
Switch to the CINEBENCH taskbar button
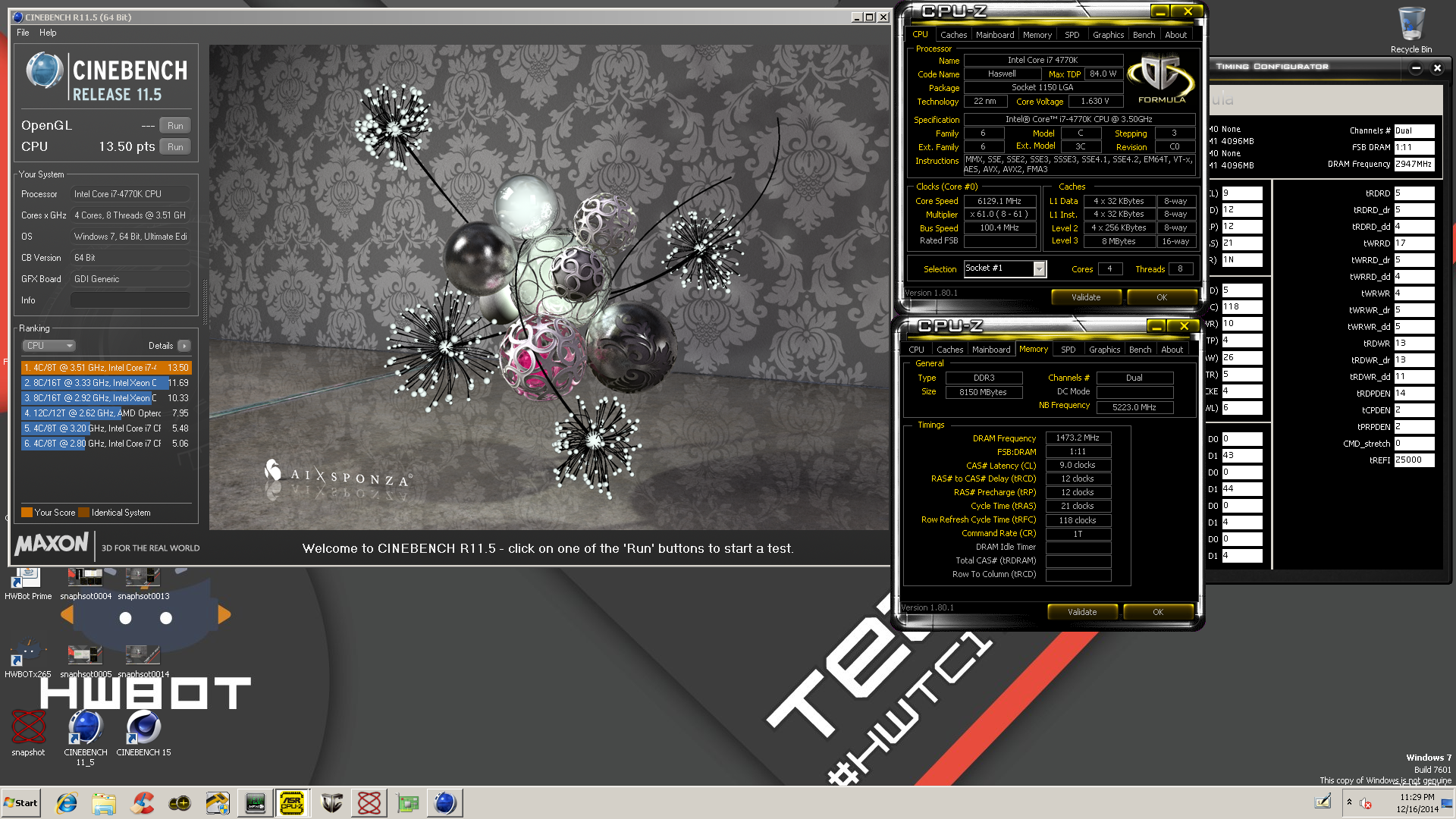pyautogui.click(x=445, y=803)
